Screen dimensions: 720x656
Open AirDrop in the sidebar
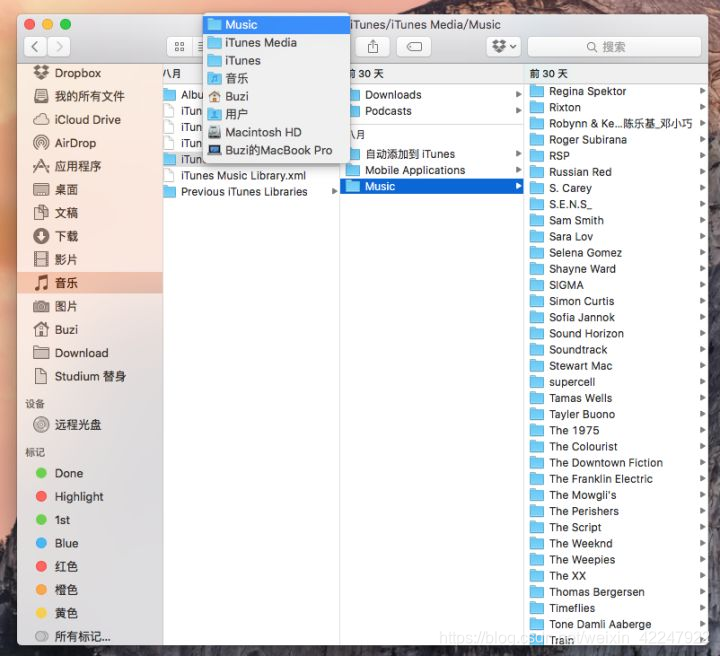tap(90, 143)
